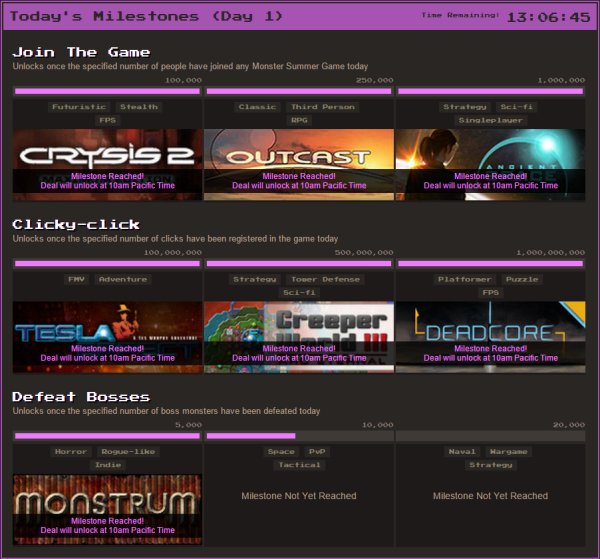600x559 pixels.
Task: Click the 100,000,000 clicks progress bar
Action: [108, 264]
